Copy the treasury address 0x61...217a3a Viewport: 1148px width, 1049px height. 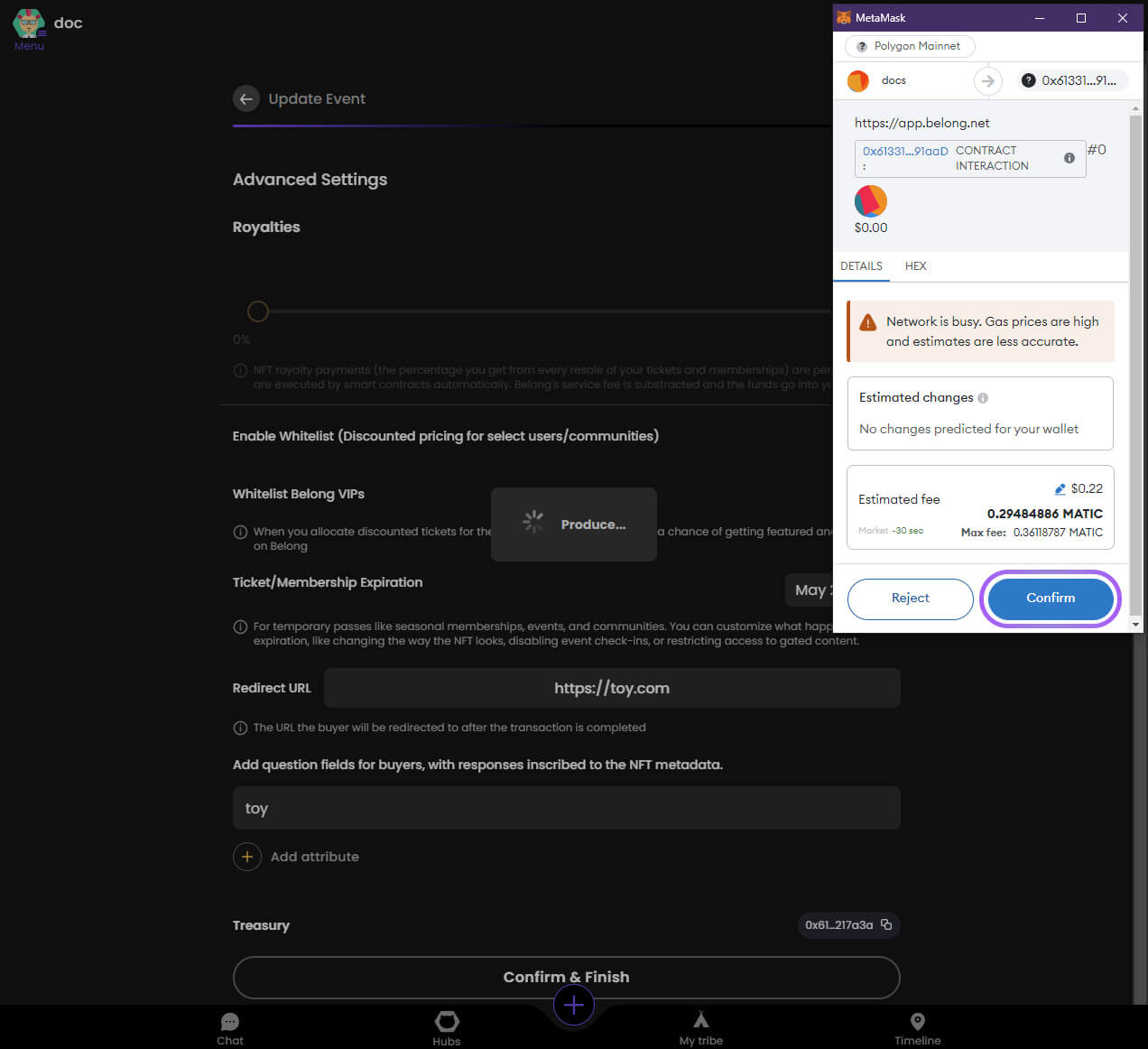tap(886, 924)
